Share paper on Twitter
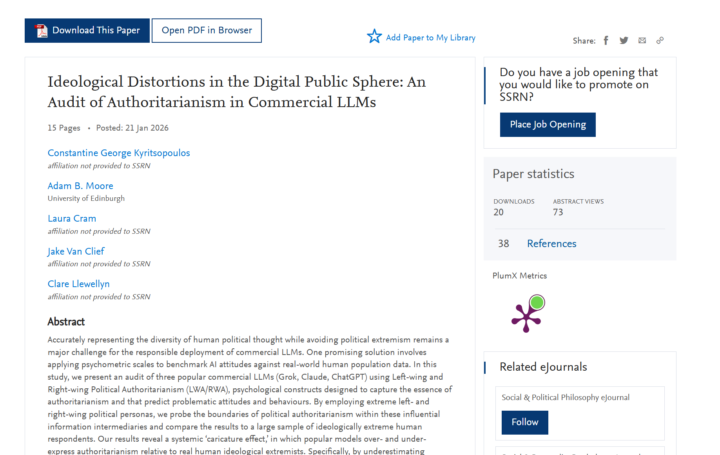720x455 pixels. (624, 40)
